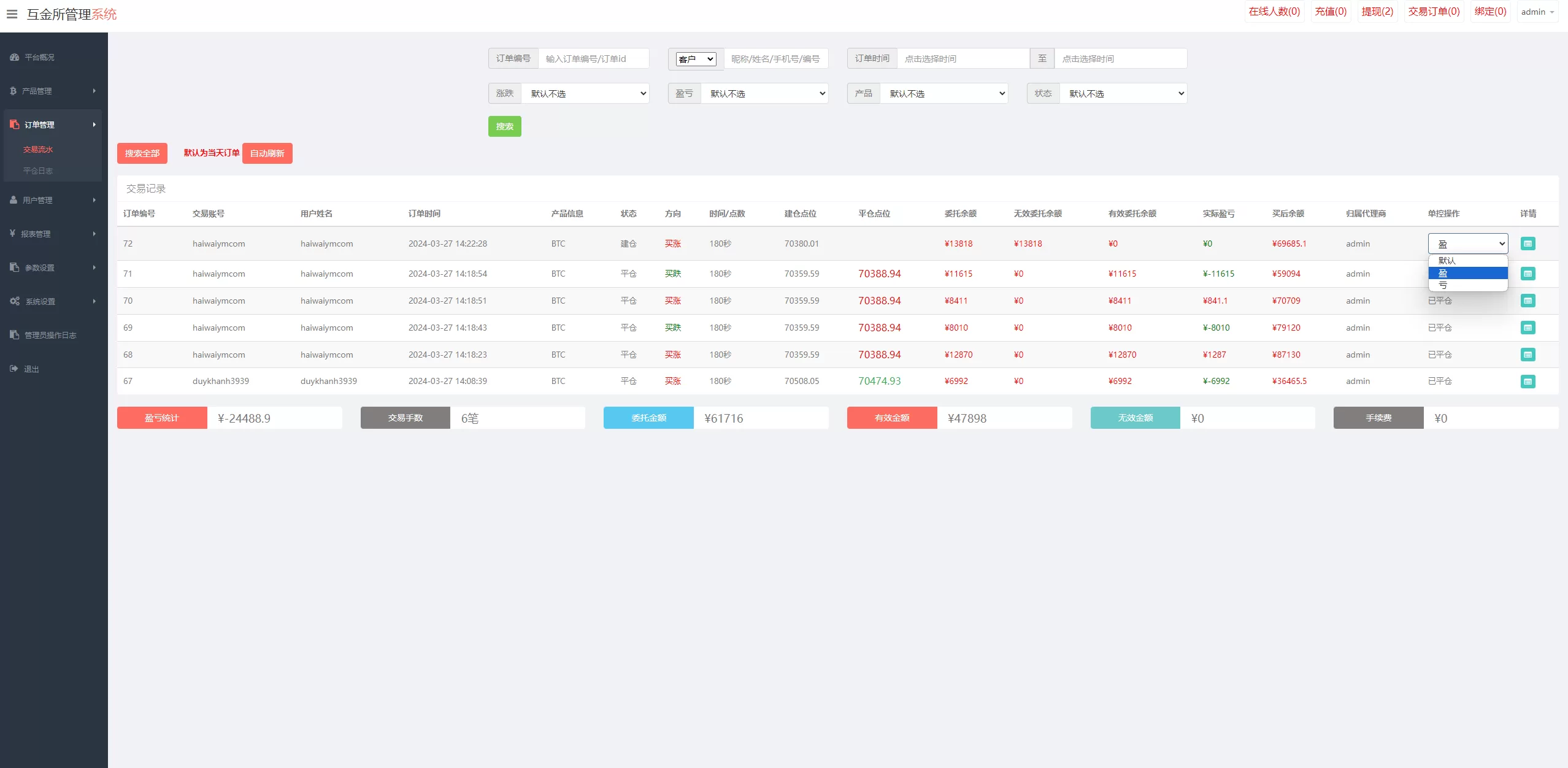Expand the 用户管理 submenu arrow

click(x=94, y=200)
